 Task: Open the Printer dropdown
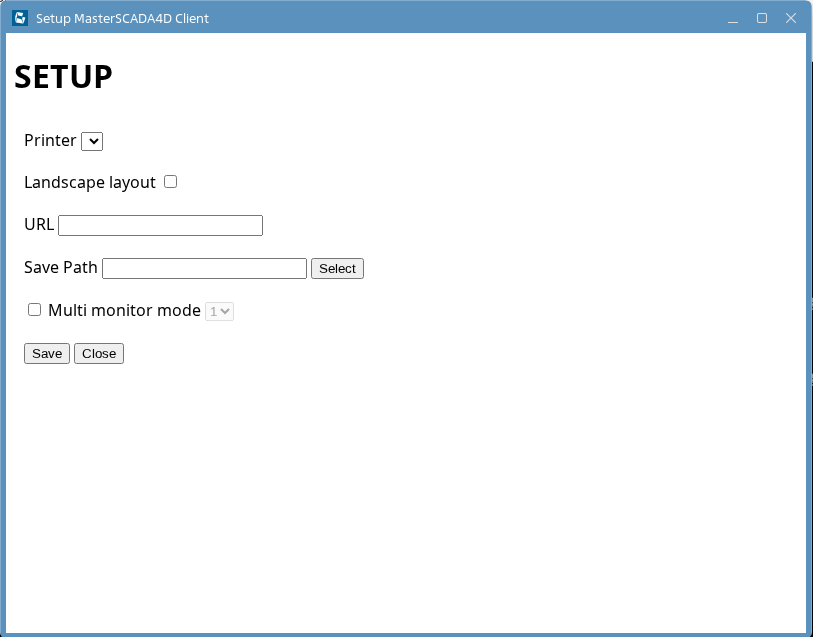point(92,141)
